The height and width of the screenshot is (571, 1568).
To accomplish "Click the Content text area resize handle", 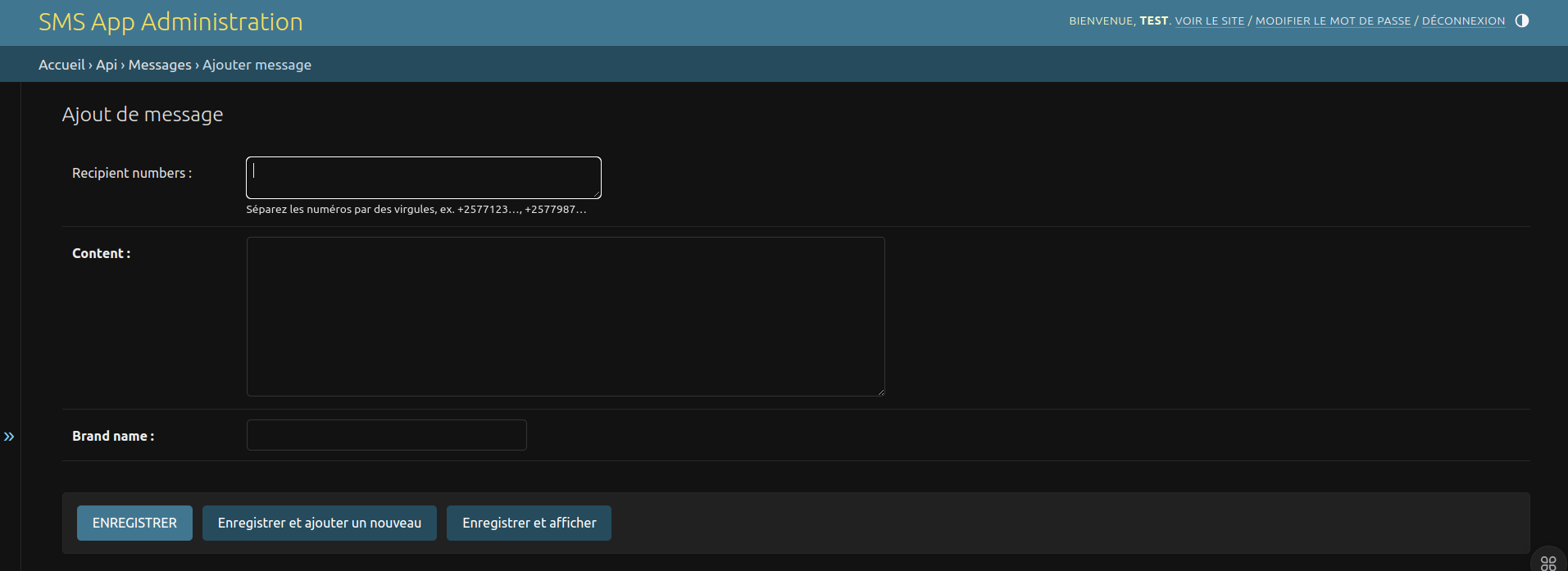I will pyautogui.click(x=880, y=392).
